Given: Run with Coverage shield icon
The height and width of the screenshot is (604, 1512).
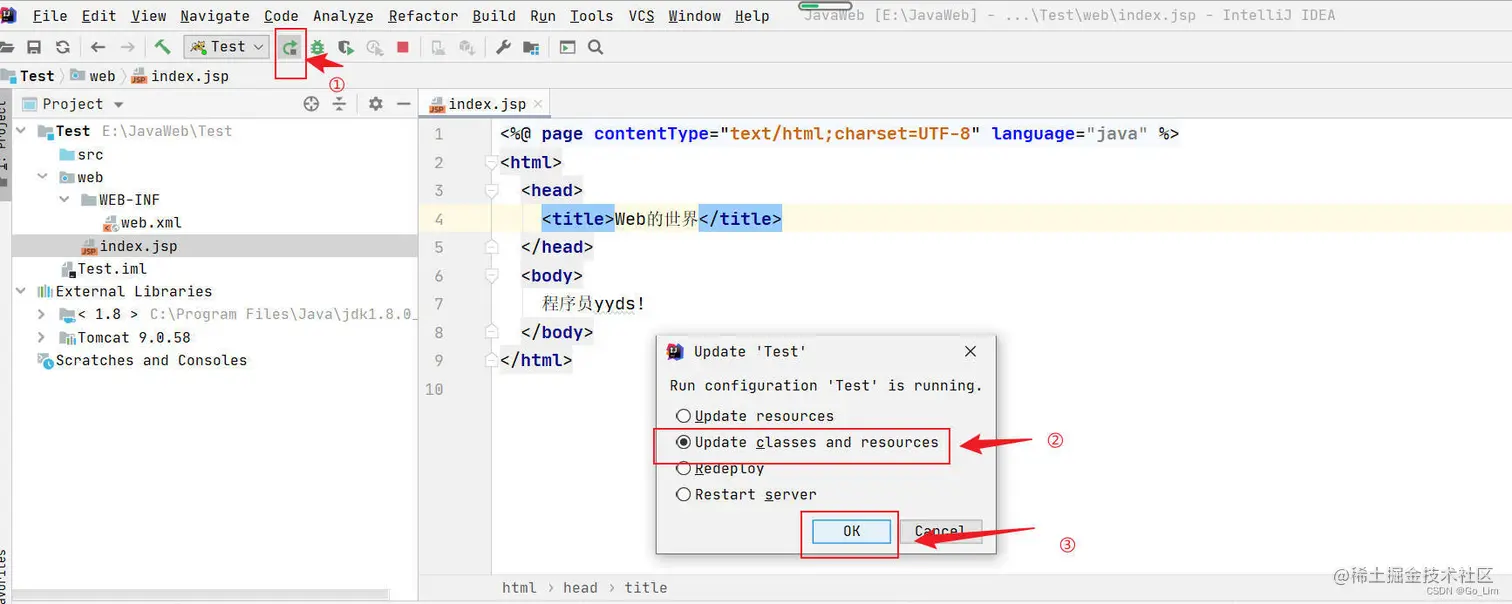Looking at the screenshot, I should click(346, 47).
